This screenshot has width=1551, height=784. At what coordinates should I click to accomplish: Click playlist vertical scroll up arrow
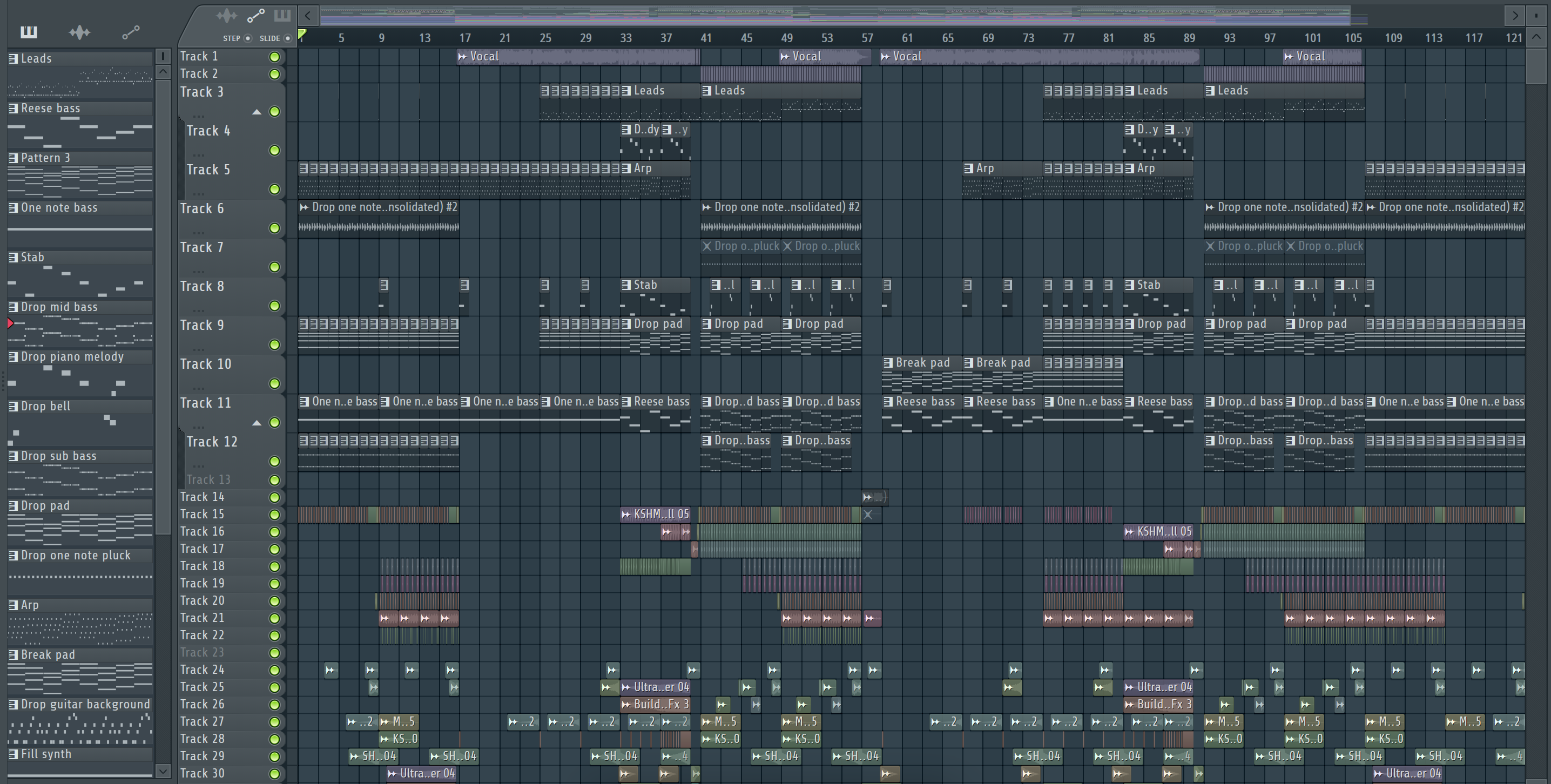[x=1536, y=37]
